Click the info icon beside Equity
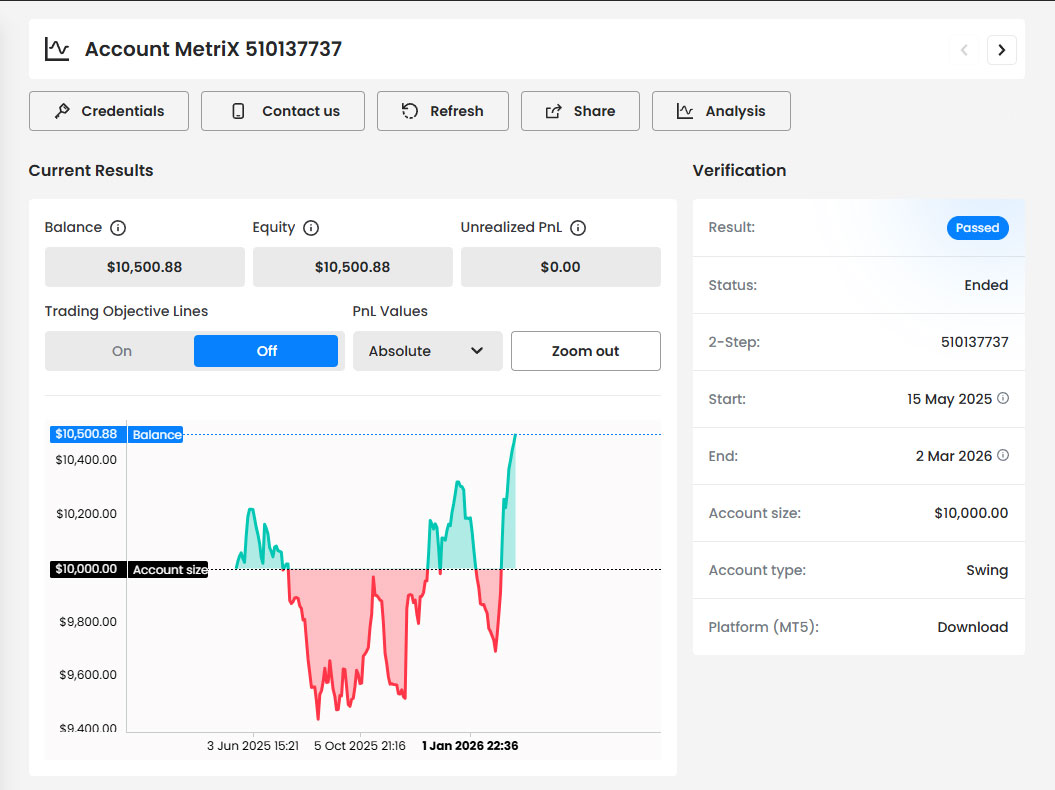This screenshot has height=790, width=1055. [x=311, y=228]
